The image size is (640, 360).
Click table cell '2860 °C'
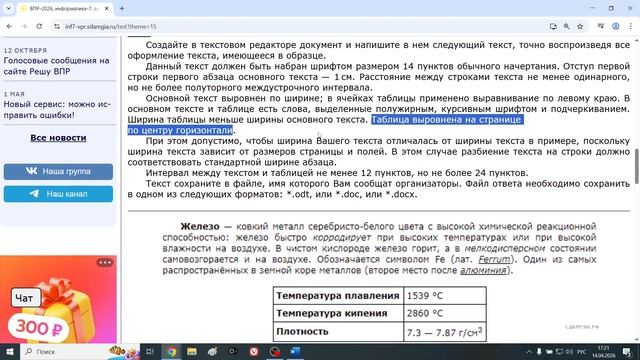445,313
